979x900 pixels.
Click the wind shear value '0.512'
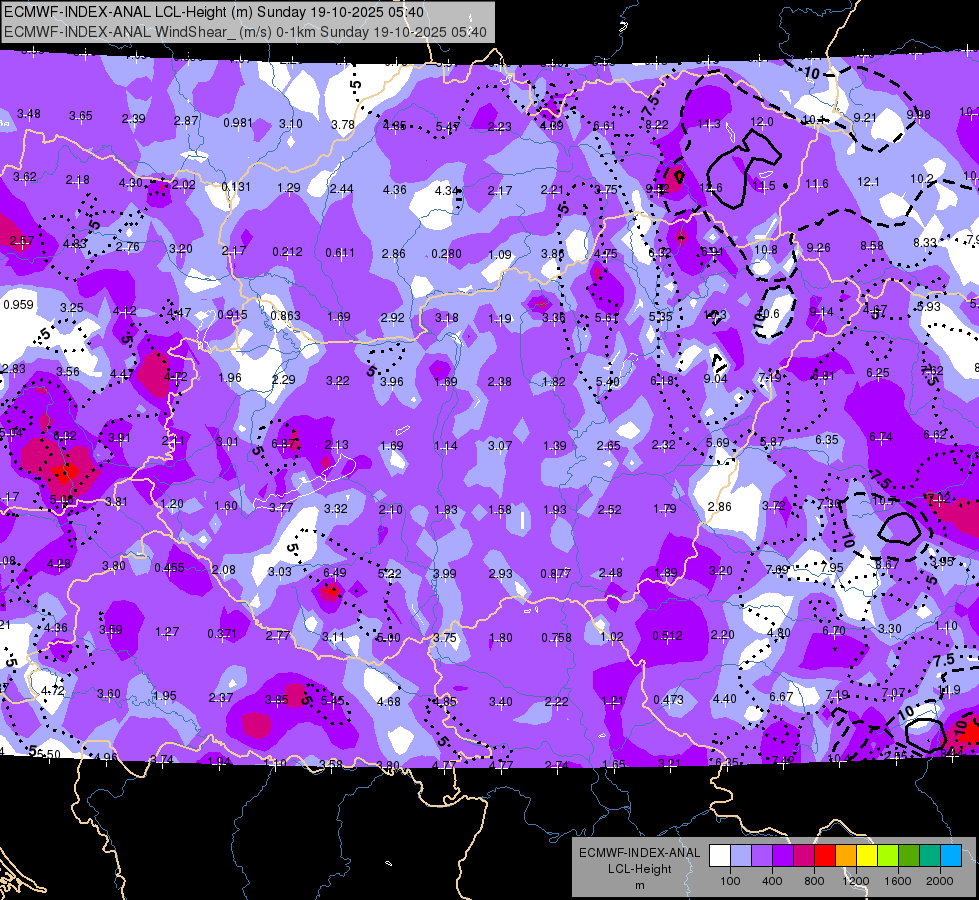coord(667,636)
